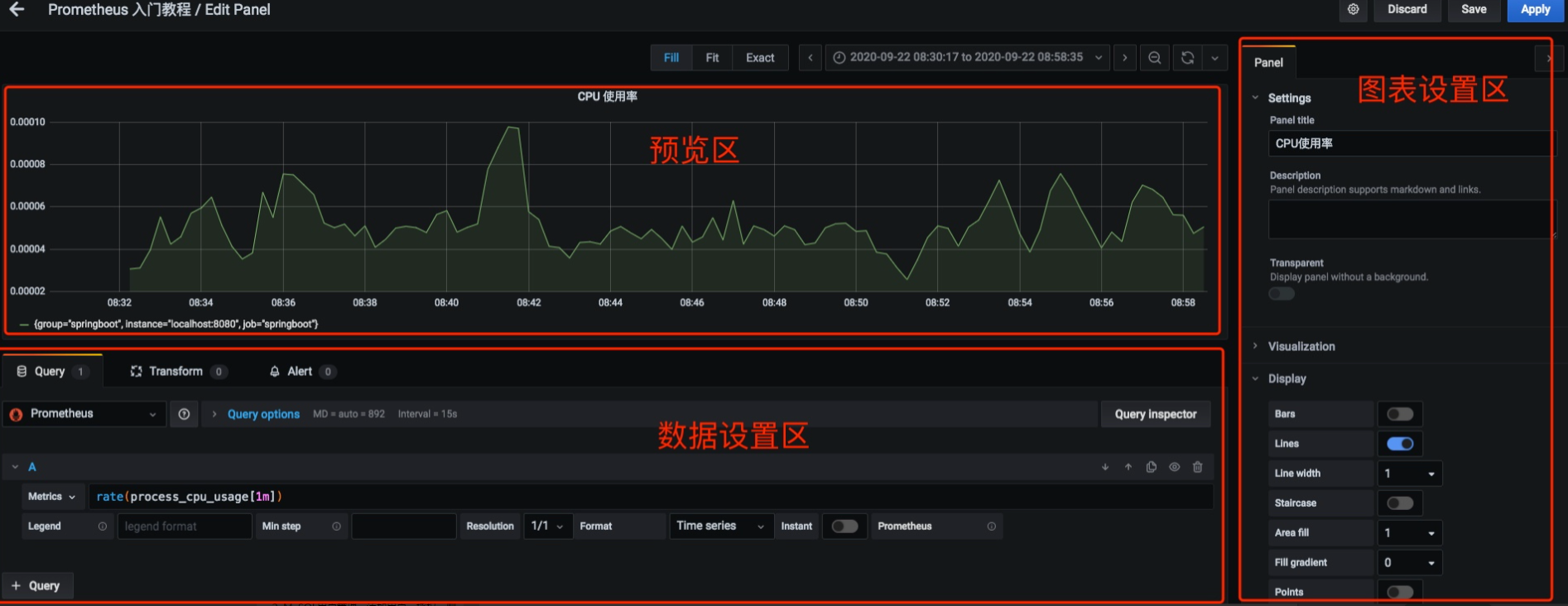The image size is (1568, 606).
Task: Refresh the dashboard panel data
Action: tap(1187, 58)
